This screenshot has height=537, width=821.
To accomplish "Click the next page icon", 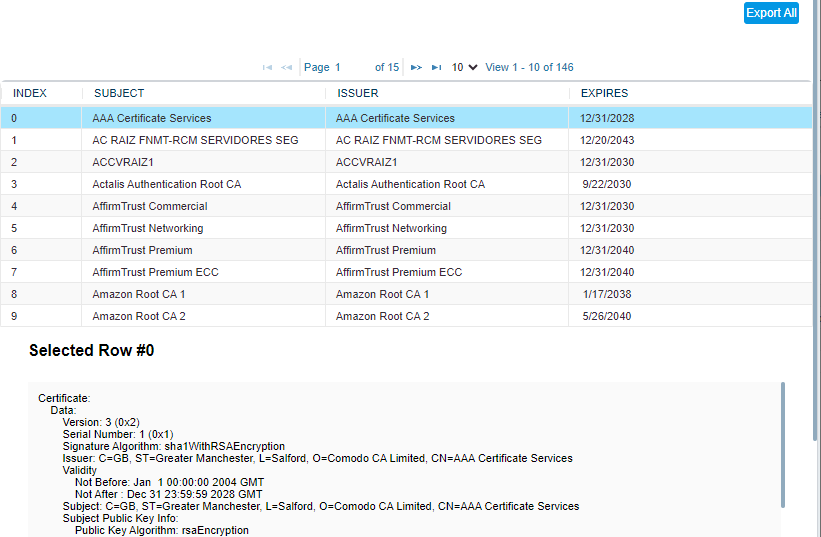I will click(x=416, y=68).
